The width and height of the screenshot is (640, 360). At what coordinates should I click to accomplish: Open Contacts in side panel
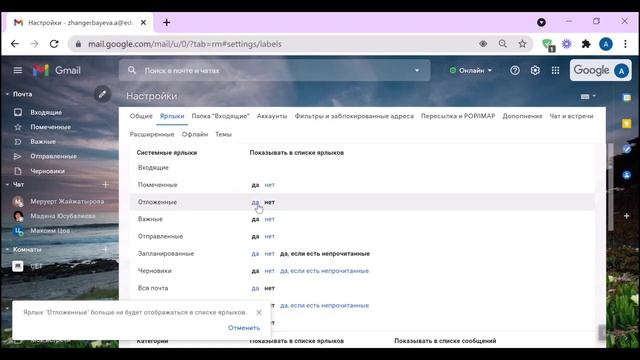pyautogui.click(x=627, y=175)
